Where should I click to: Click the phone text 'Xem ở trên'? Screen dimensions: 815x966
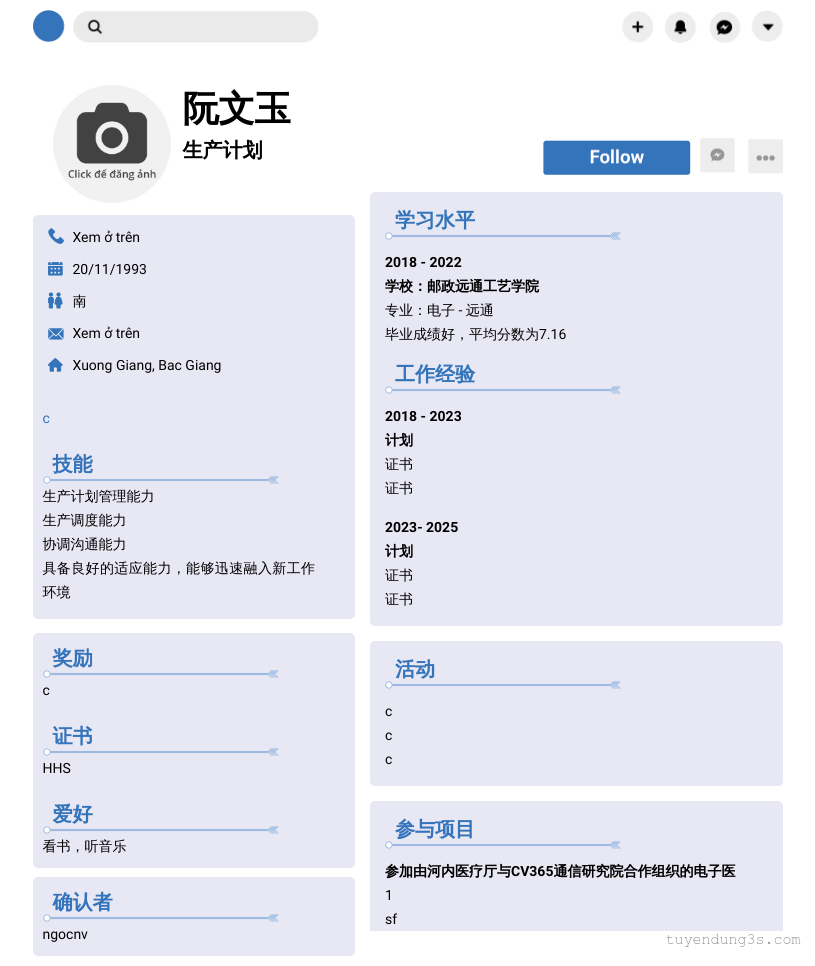point(106,237)
